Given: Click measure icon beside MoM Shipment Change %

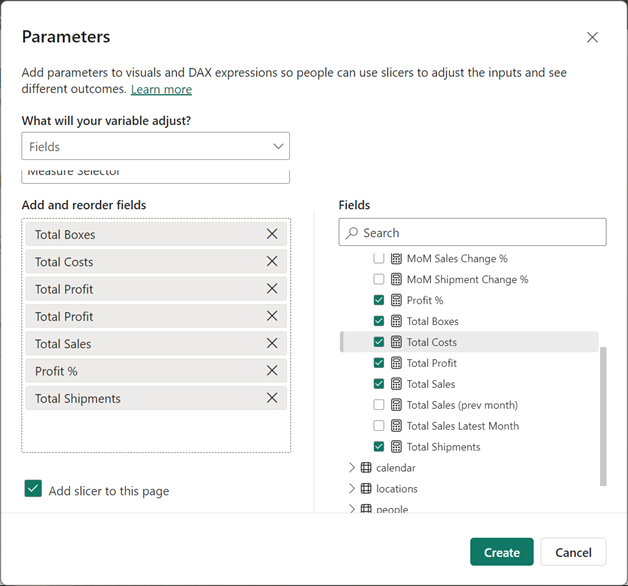Looking at the screenshot, I should [396, 279].
